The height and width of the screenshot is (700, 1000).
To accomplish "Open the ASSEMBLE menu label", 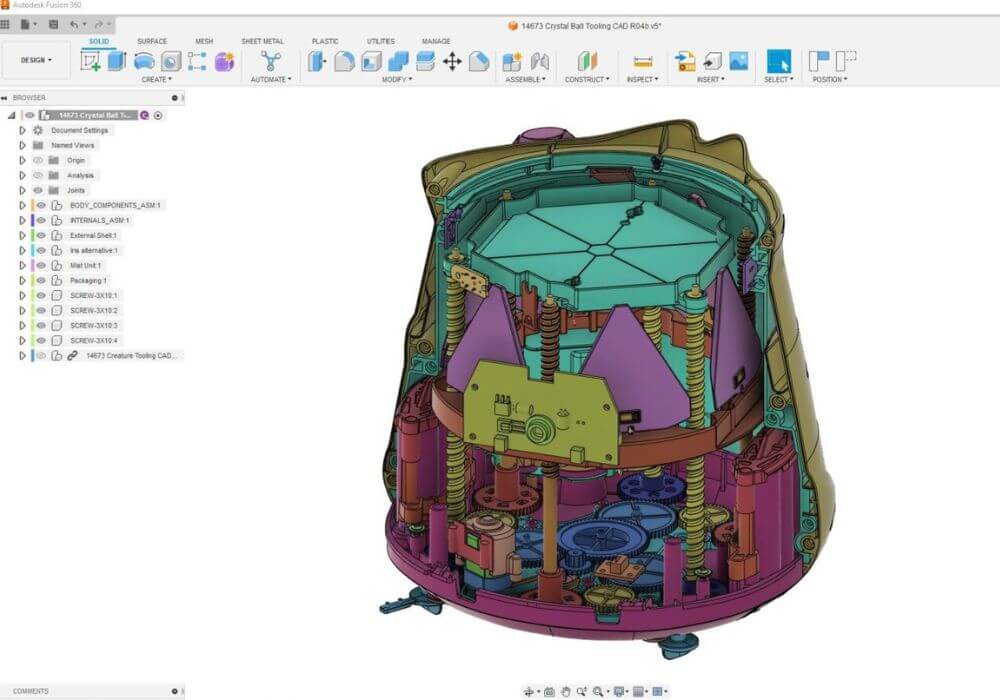I will [x=525, y=80].
